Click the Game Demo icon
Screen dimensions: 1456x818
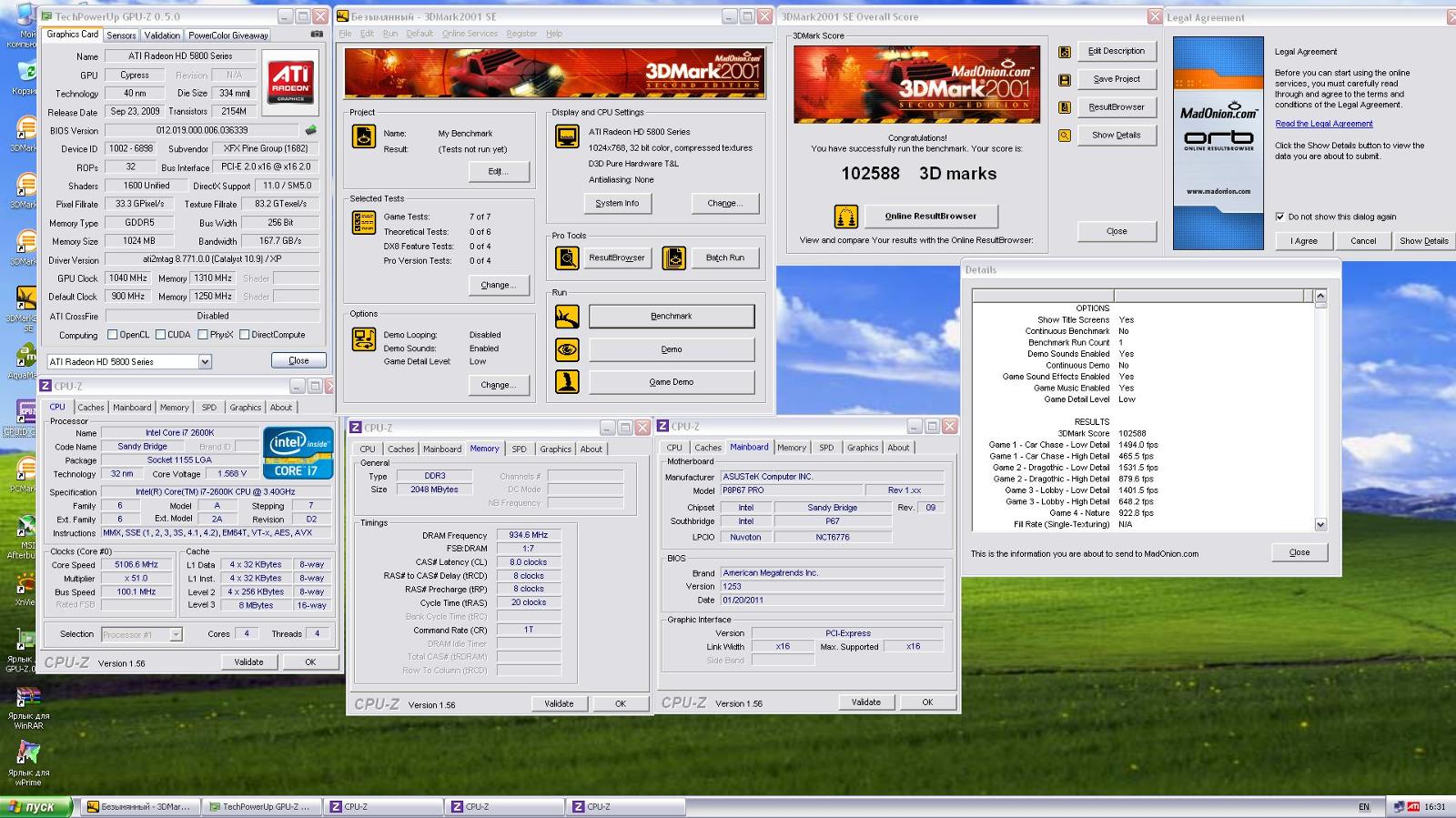(x=567, y=382)
